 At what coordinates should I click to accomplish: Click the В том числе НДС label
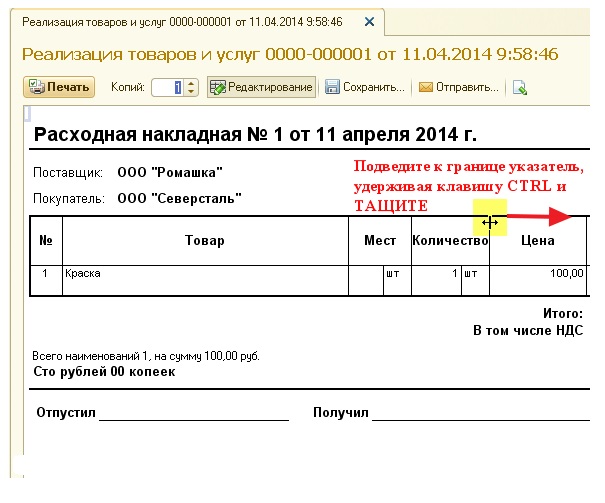pos(528,331)
